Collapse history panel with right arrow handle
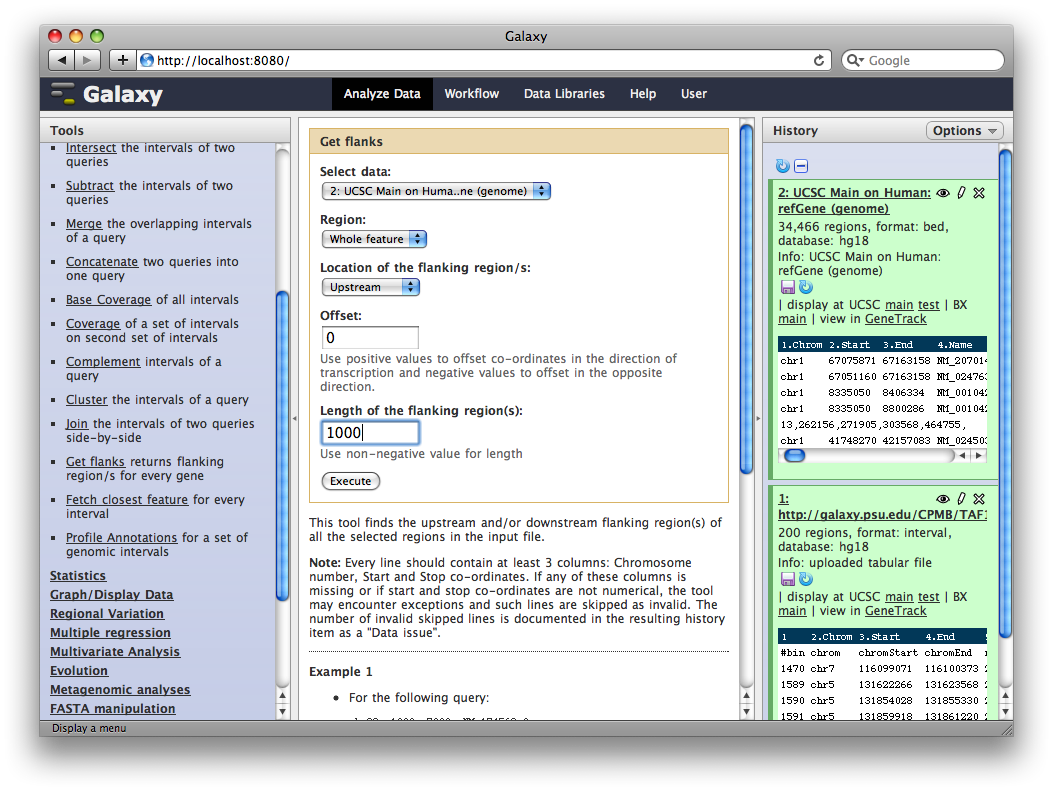 click(758, 418)
